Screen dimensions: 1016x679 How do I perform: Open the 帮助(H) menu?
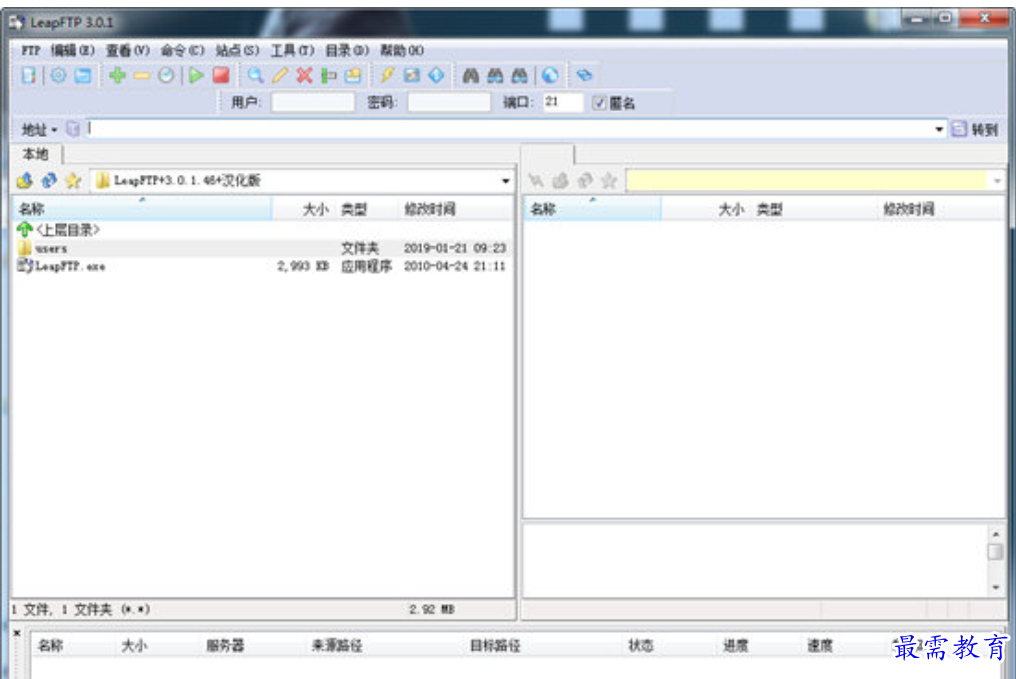coord(402,51)
